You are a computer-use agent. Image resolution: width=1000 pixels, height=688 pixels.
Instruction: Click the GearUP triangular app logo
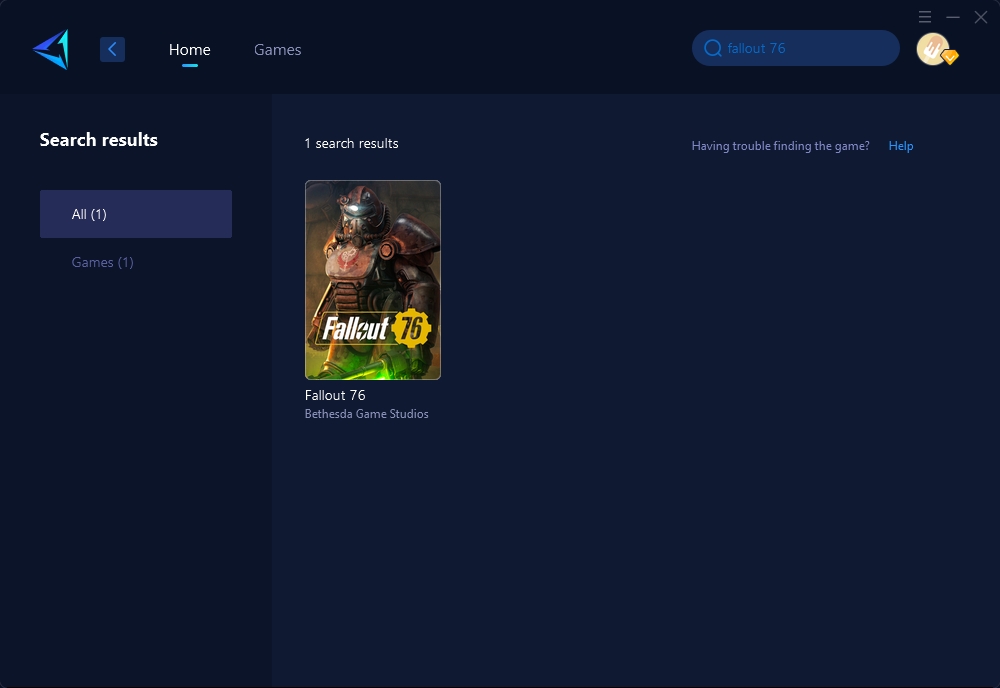tap(51, 49)
